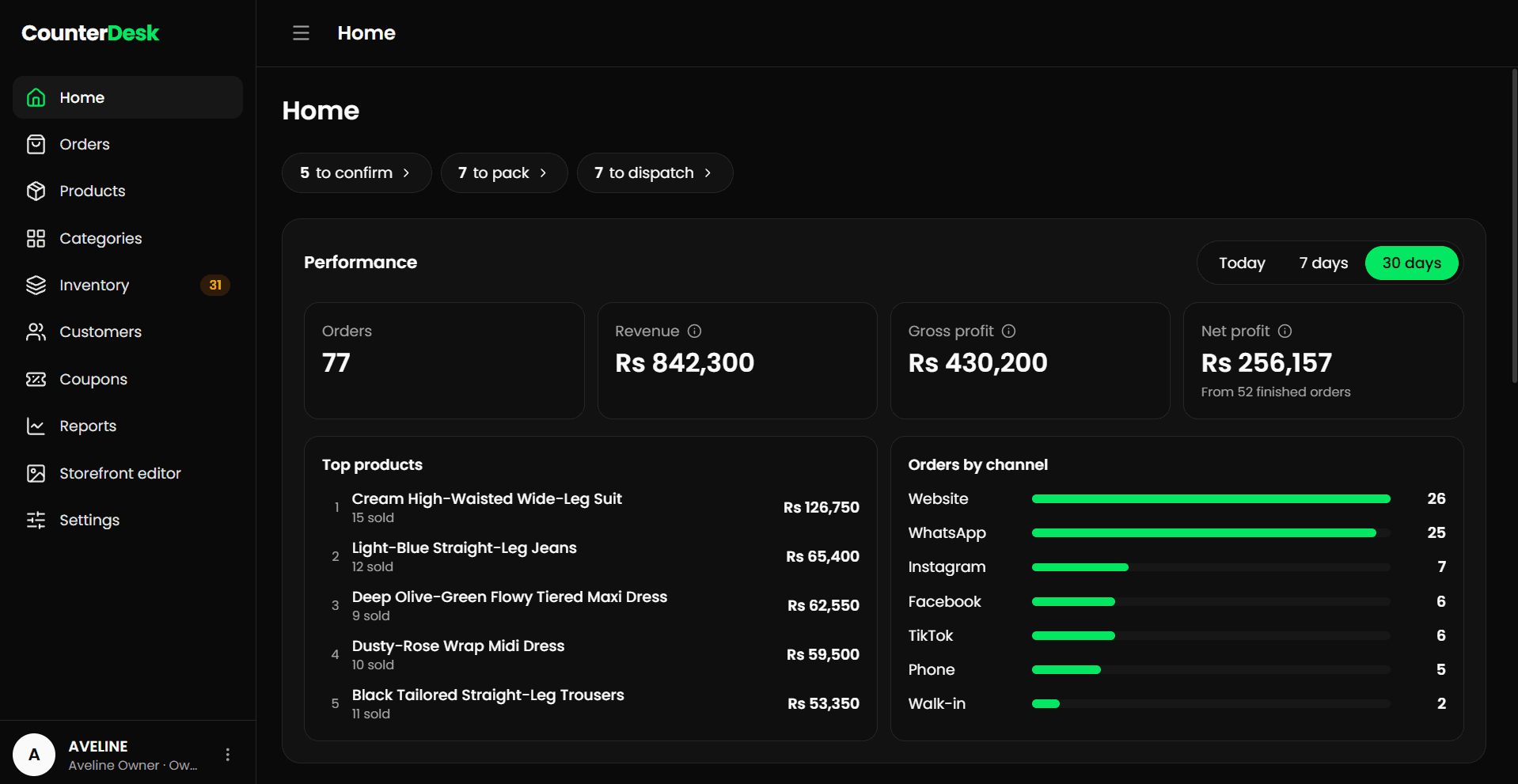Screen dimensions: 1518x784
Task: Click the Products box icon
Action: [x=36, y=191]
